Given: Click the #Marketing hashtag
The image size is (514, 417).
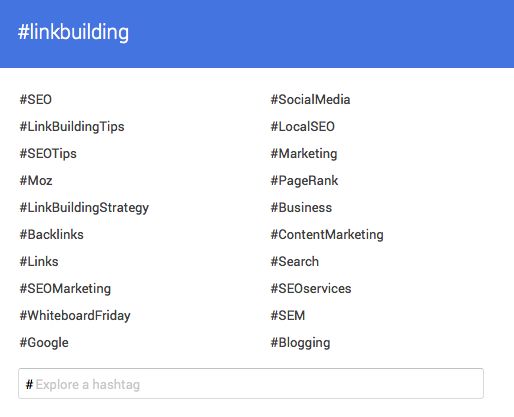Looking at the screenshot, I should pos(304,154).
